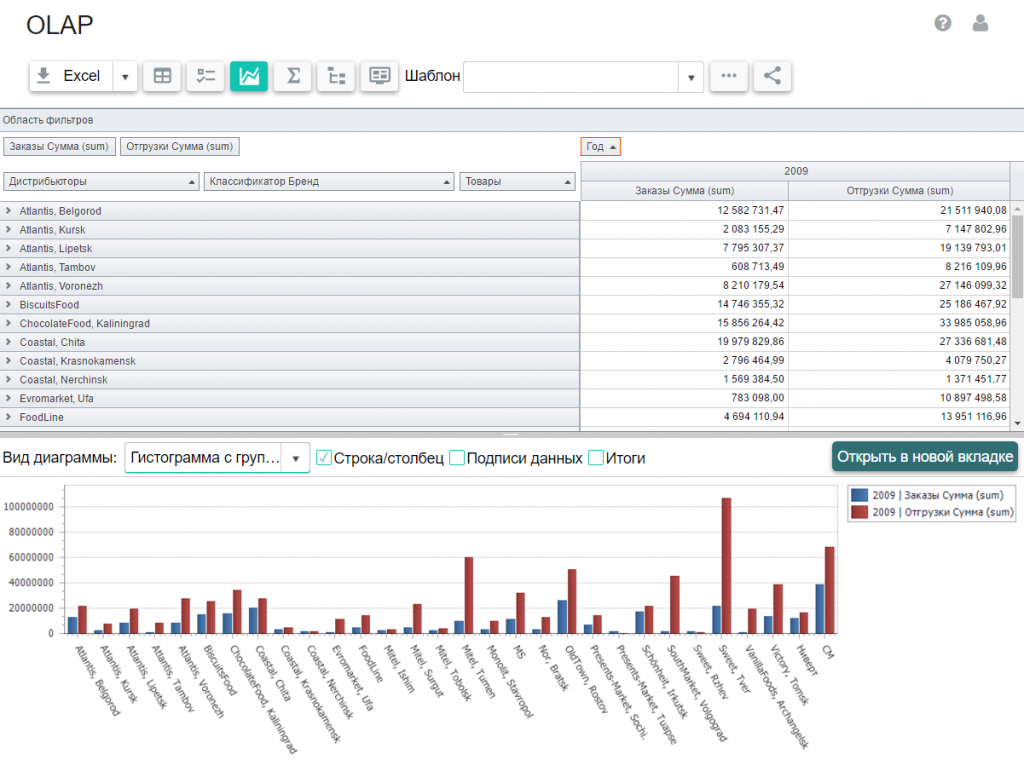Focus the Шаблон template input field
1024x760 pixels.
pos(571,77)
